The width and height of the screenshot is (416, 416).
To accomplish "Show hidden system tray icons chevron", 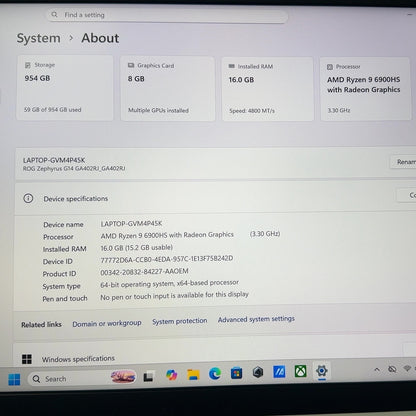I will point(377,369).
